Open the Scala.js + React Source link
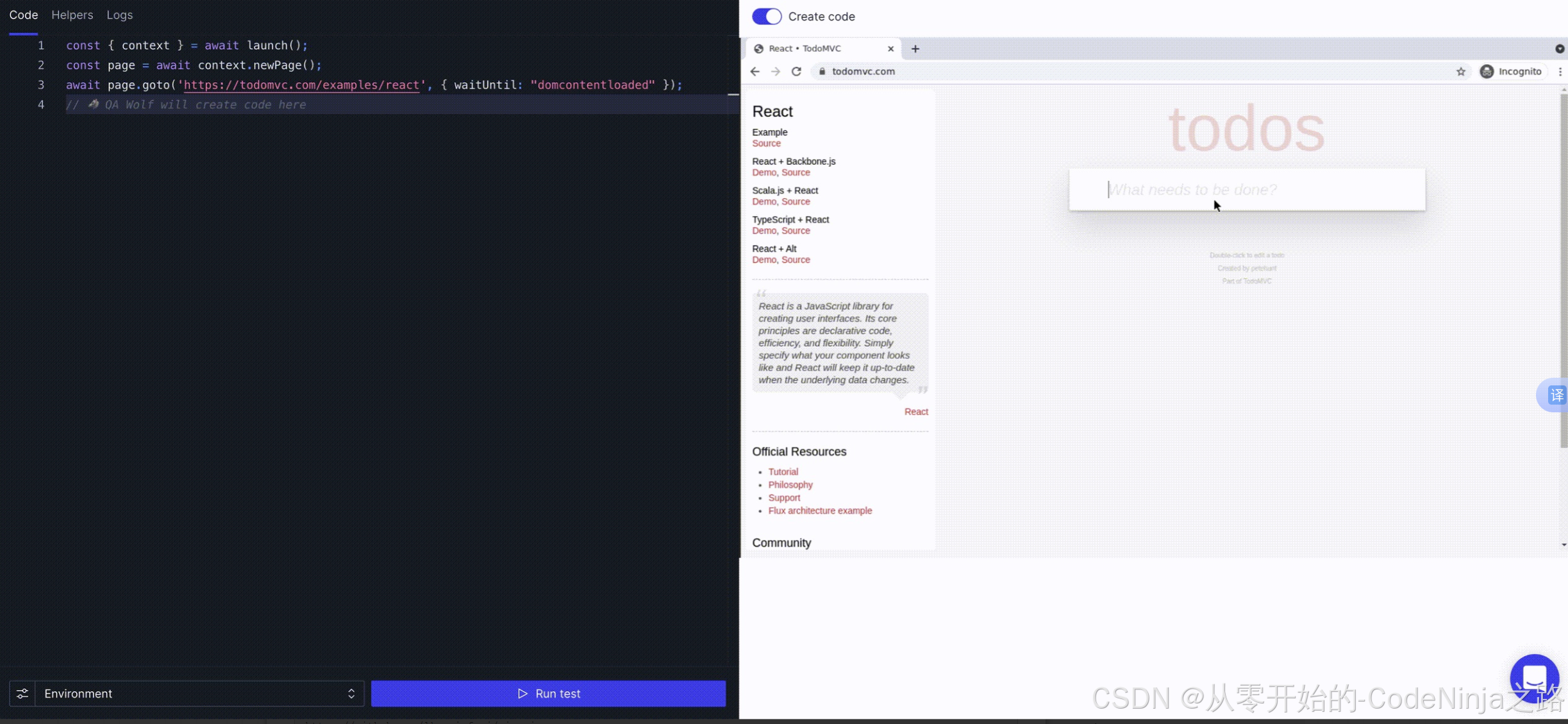Screen dimensions: 1568x724 pyautogui.click(x=796, y=202)
